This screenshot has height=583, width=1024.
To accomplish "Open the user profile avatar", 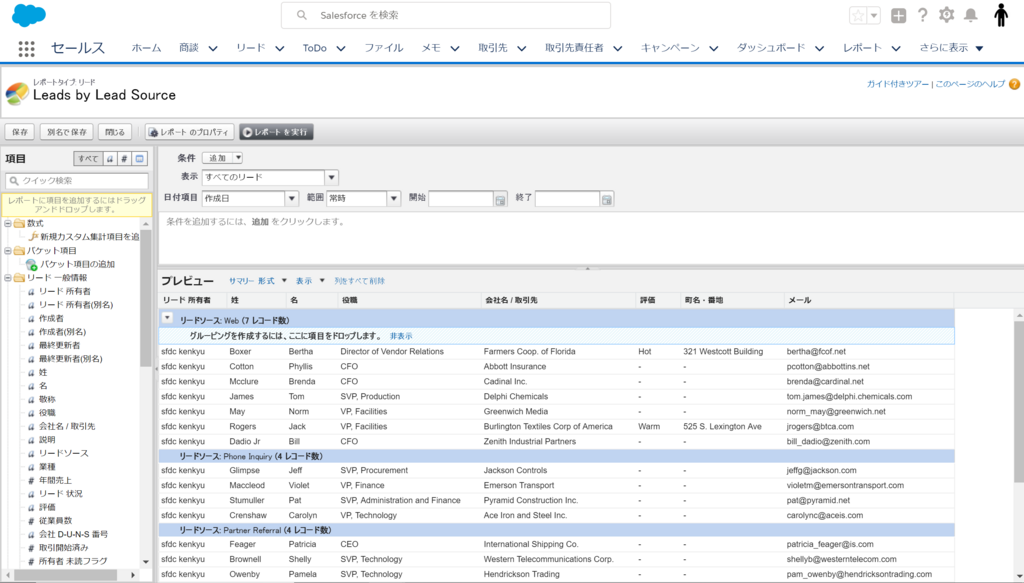I will 1000,15.
